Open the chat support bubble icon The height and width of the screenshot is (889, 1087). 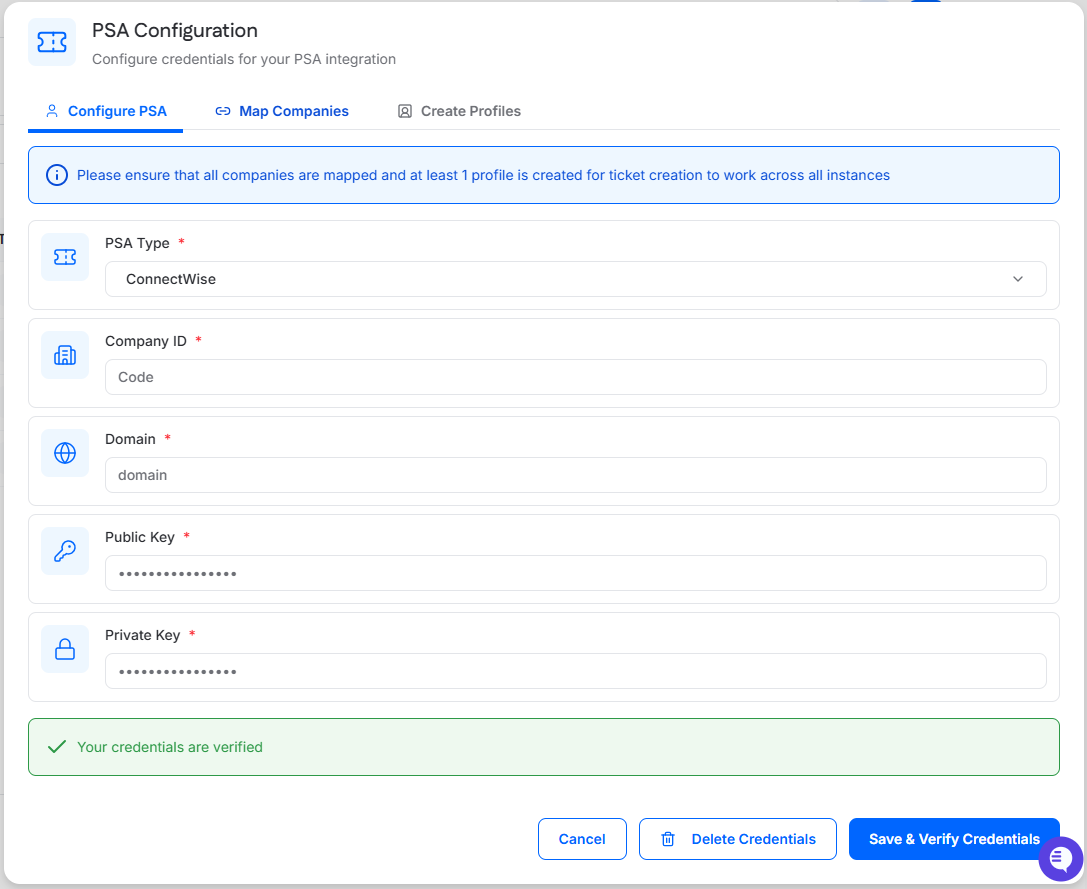click(1061, 859)
